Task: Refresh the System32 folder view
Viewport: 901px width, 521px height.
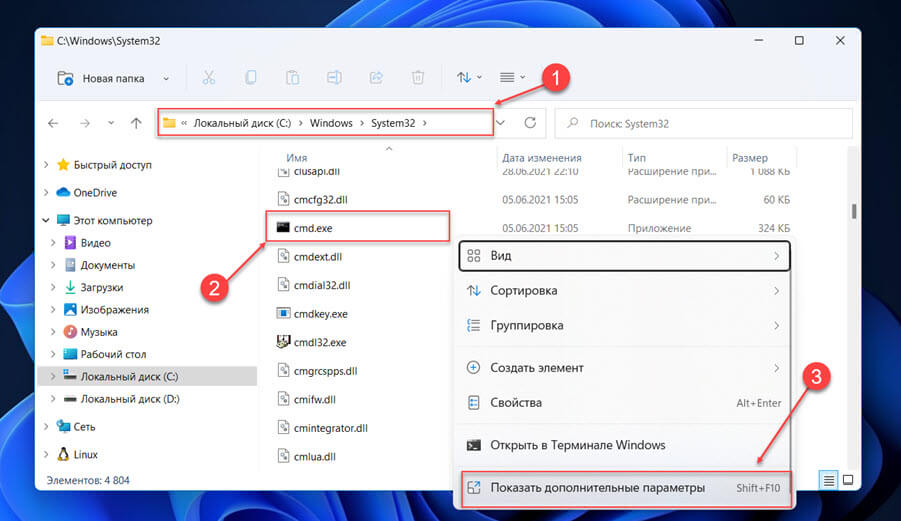Action: (x=530, y=123)
